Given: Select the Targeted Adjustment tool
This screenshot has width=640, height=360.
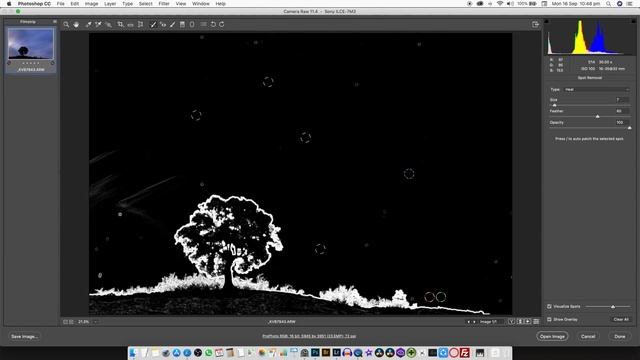Looking at the screenshot, I should pyautogui.click(x=109, y=24).
